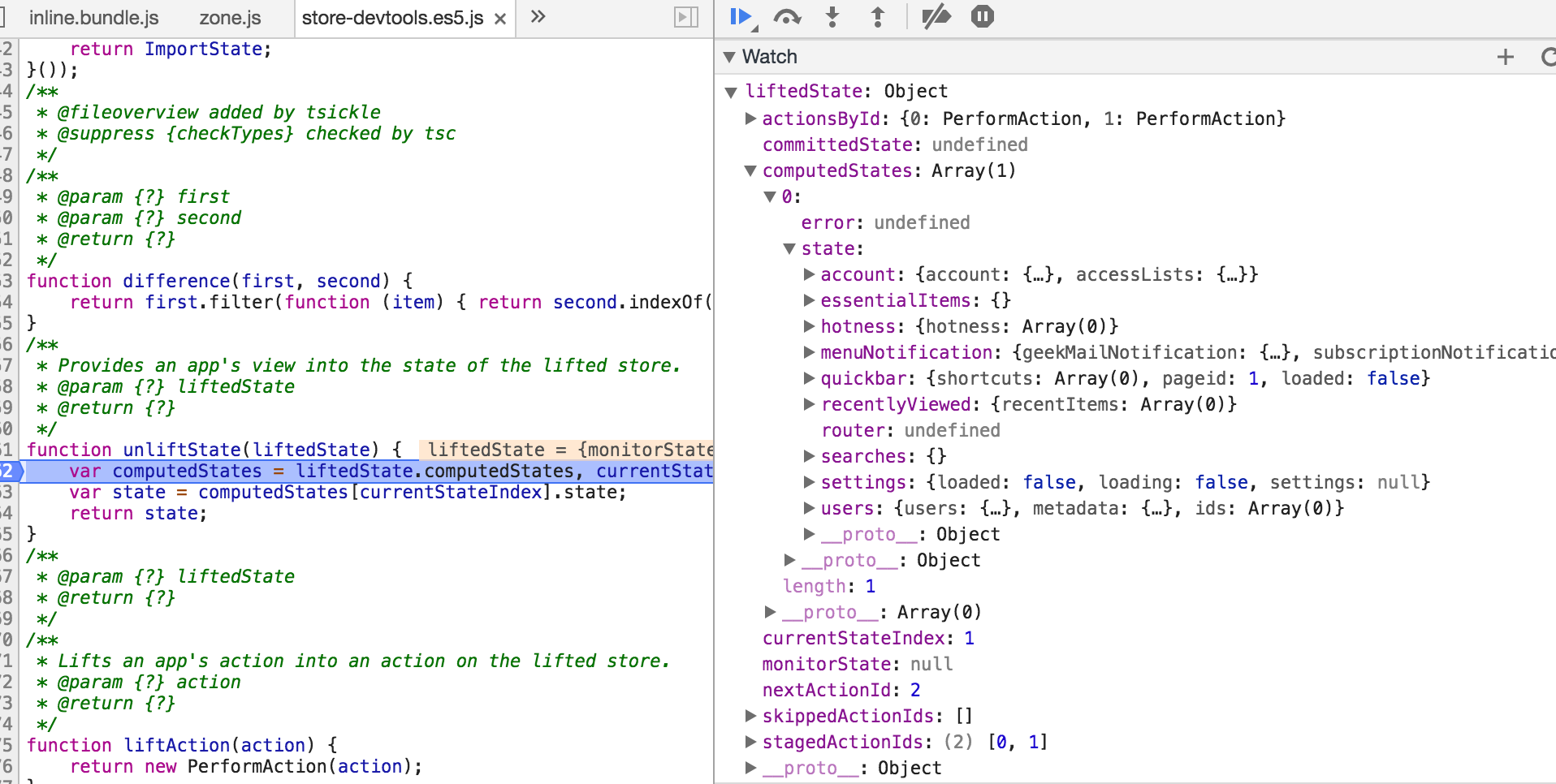
Task: Click 'function unliftState' in code
Action: [214, 450]
